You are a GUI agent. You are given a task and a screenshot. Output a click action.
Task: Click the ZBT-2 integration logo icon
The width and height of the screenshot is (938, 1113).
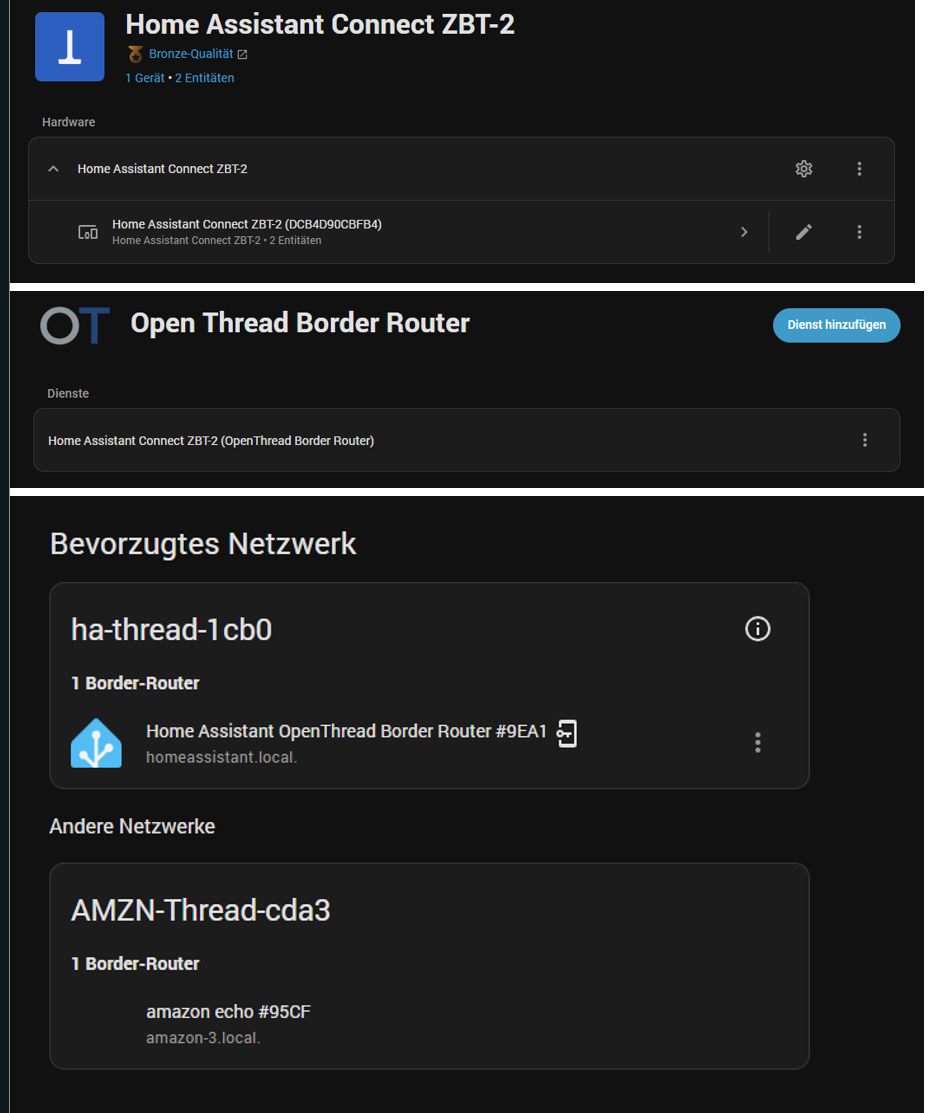point(69,46)
